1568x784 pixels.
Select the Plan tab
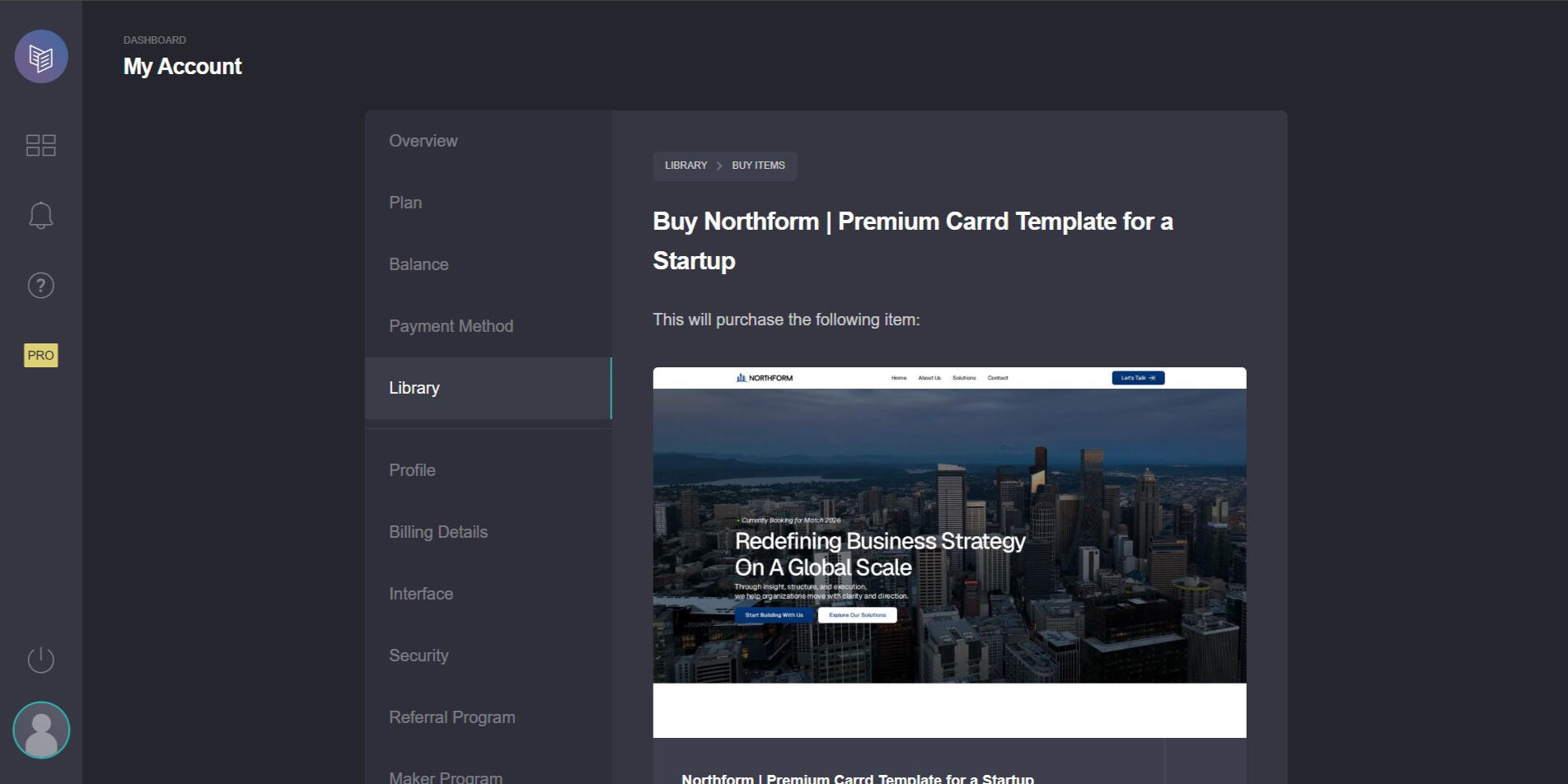[x=489, y=203]
